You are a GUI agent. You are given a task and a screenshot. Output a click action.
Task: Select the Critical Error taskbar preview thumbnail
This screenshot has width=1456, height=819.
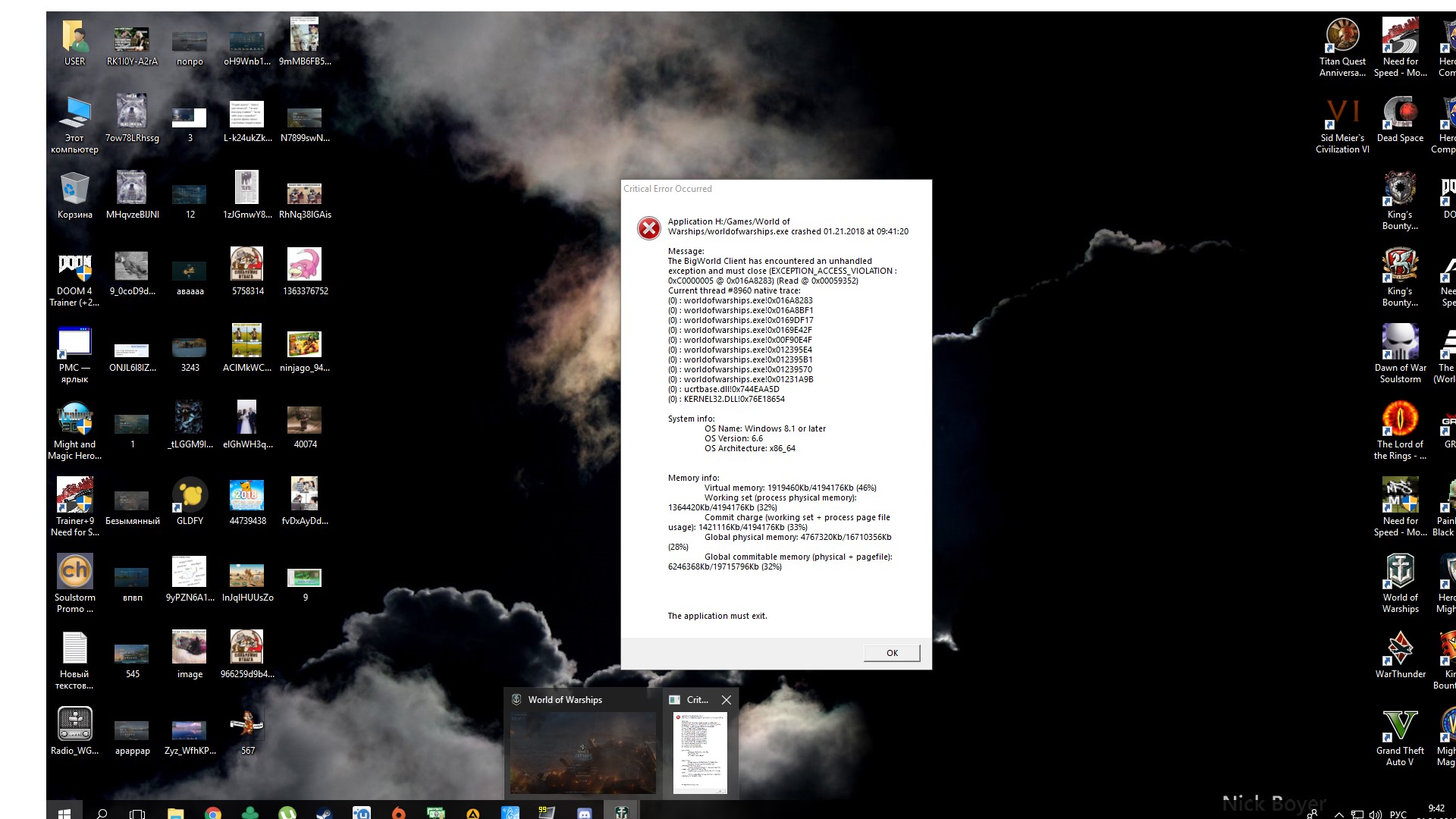[700, 752]
